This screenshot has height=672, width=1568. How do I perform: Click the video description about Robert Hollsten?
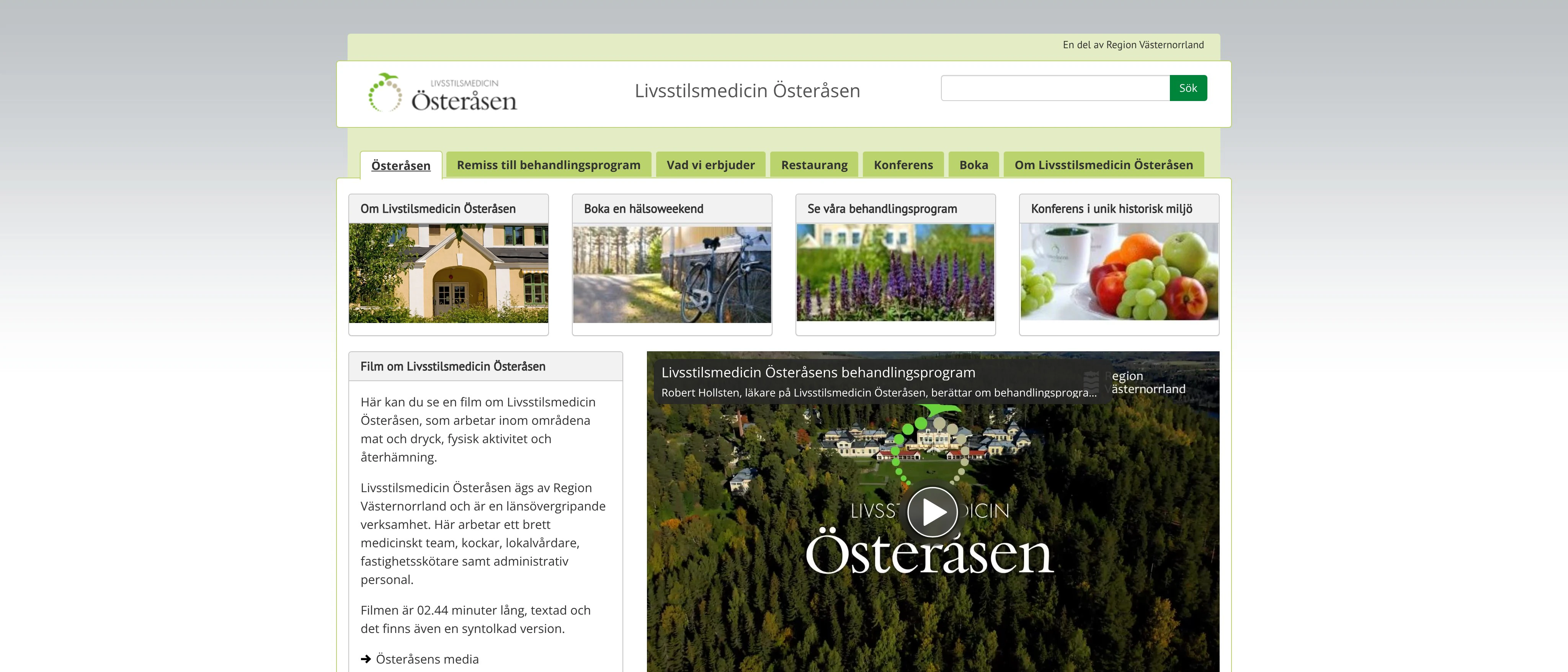[879, 393]
